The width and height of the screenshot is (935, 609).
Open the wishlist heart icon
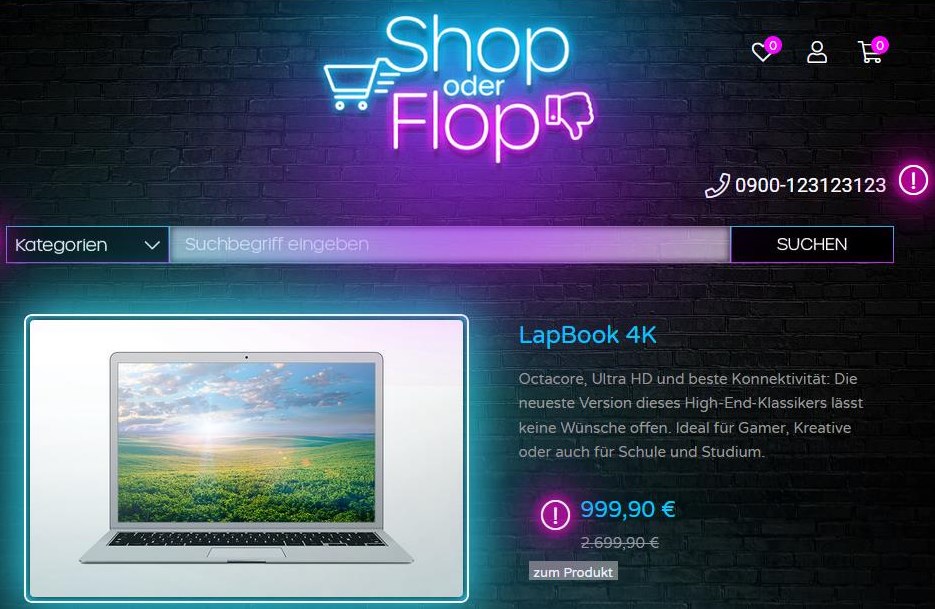click(761, 52)
